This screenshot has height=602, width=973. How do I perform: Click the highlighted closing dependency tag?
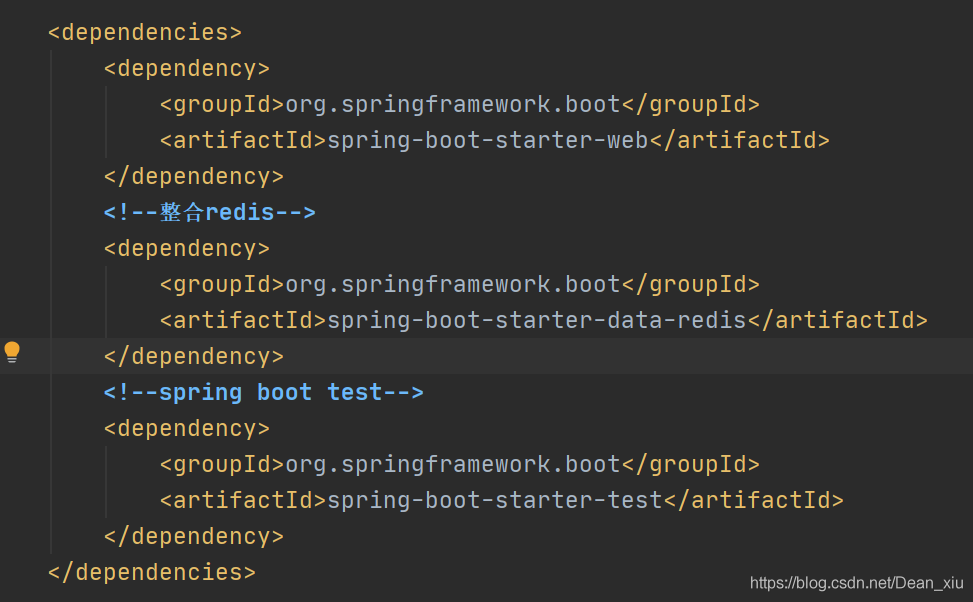pos(192,355)
